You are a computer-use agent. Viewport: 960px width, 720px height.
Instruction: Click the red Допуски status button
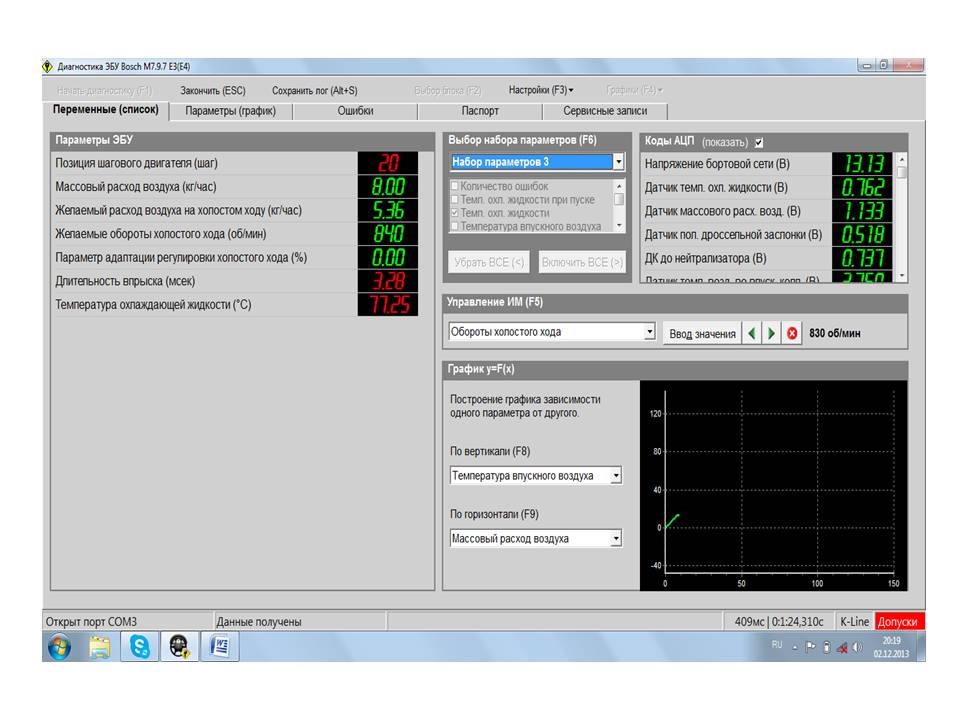(898, 621)
